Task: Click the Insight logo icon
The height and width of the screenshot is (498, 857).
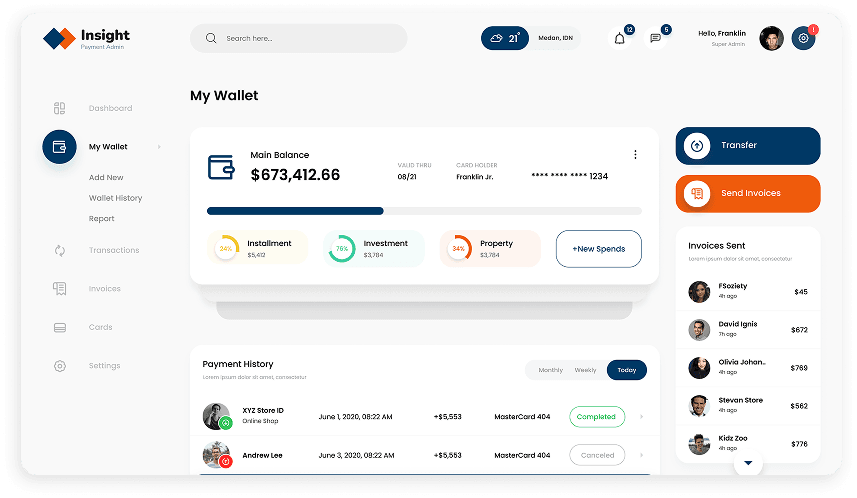Action: [59, 38]
